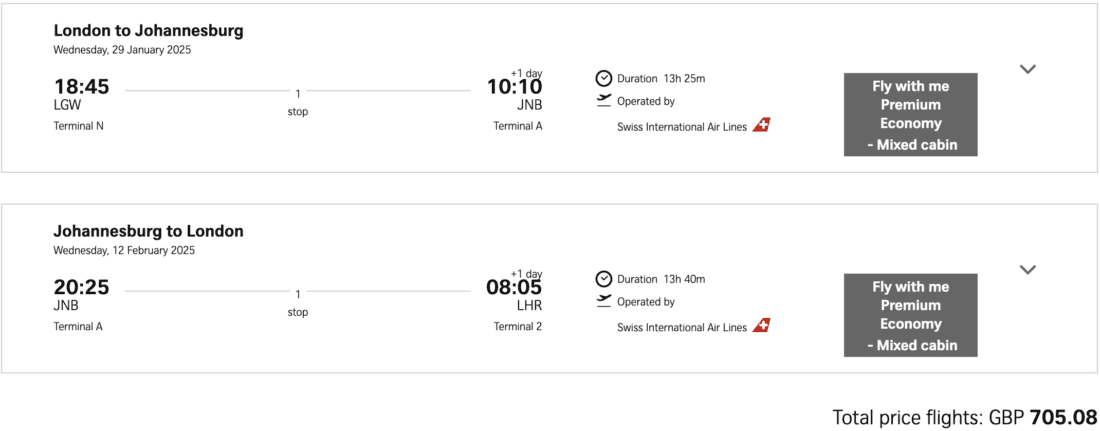
Task: Click the airplane icon on the Johannesburg to London flight
Action: pos(604,300)
